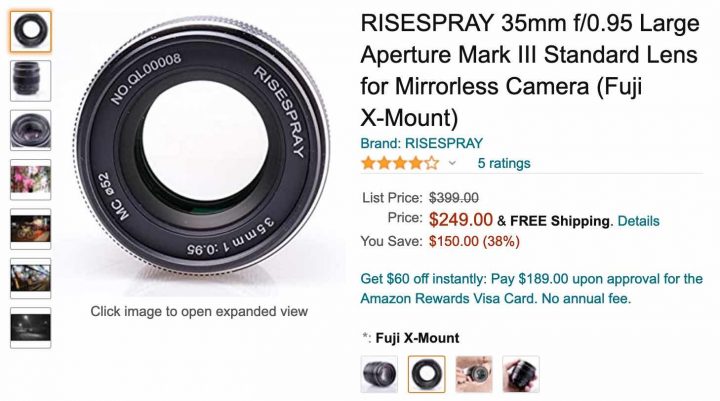Click the $249.00 price text

461,220
